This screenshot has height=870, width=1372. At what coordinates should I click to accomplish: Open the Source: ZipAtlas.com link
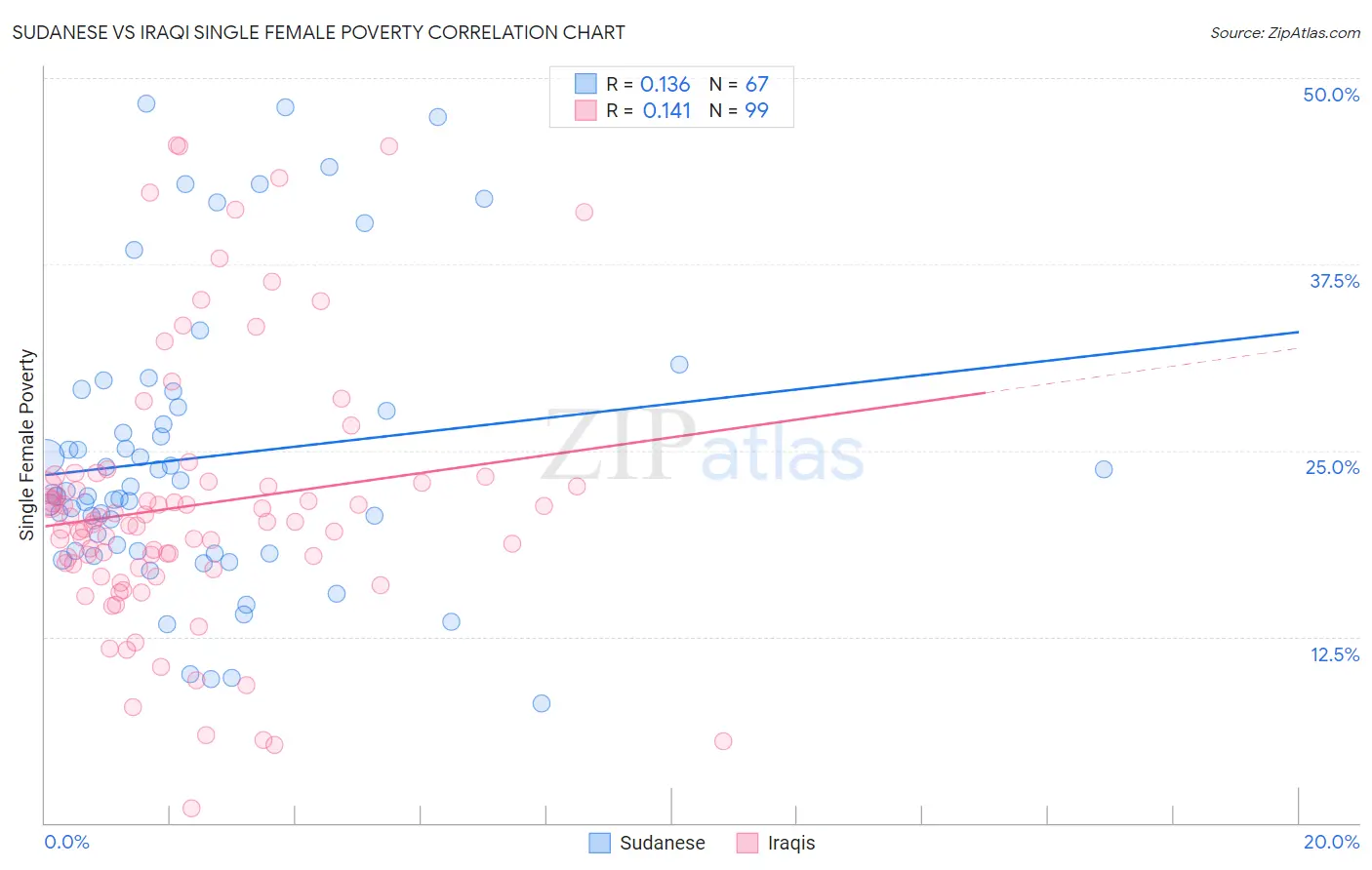point(1285,32)
